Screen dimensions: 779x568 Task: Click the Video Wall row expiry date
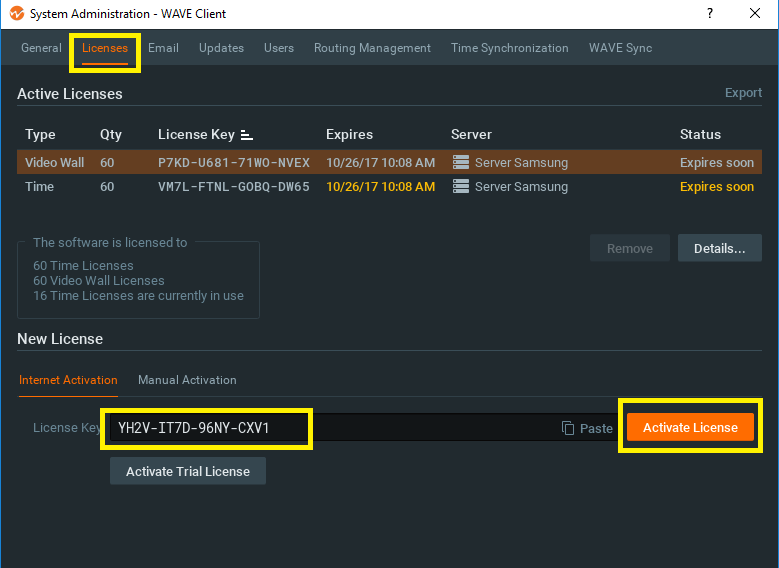[381, 163]
